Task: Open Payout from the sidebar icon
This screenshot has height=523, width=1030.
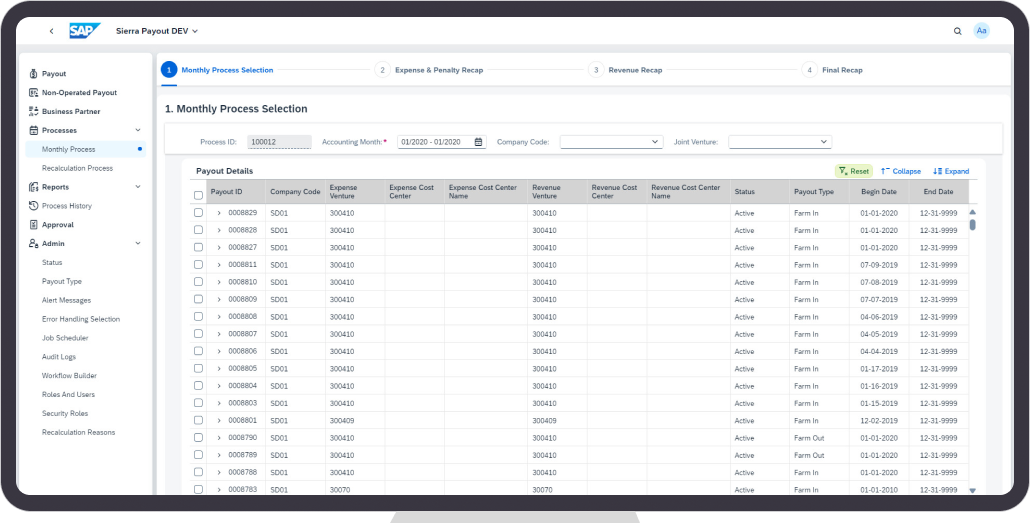Action: 33,74
